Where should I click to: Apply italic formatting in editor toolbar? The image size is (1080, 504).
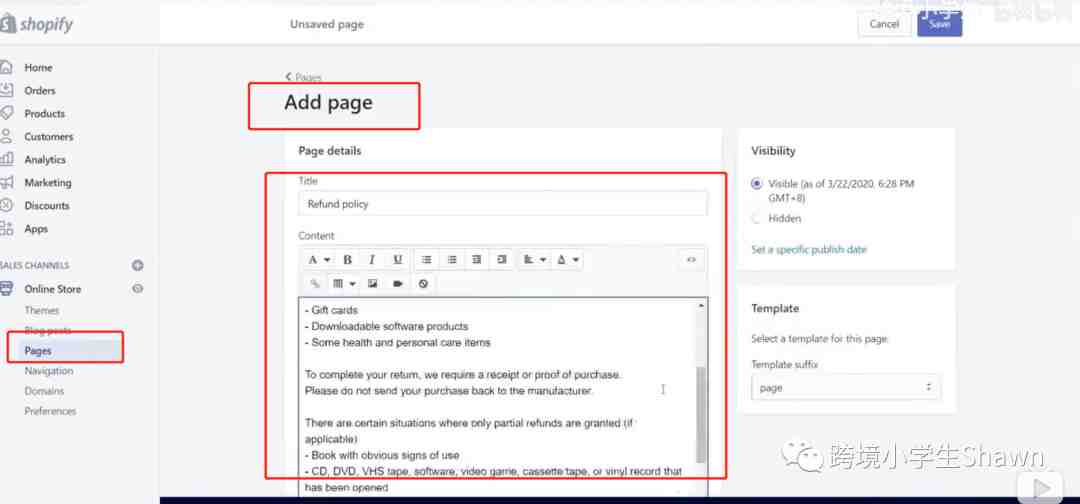tap(372, 260)
